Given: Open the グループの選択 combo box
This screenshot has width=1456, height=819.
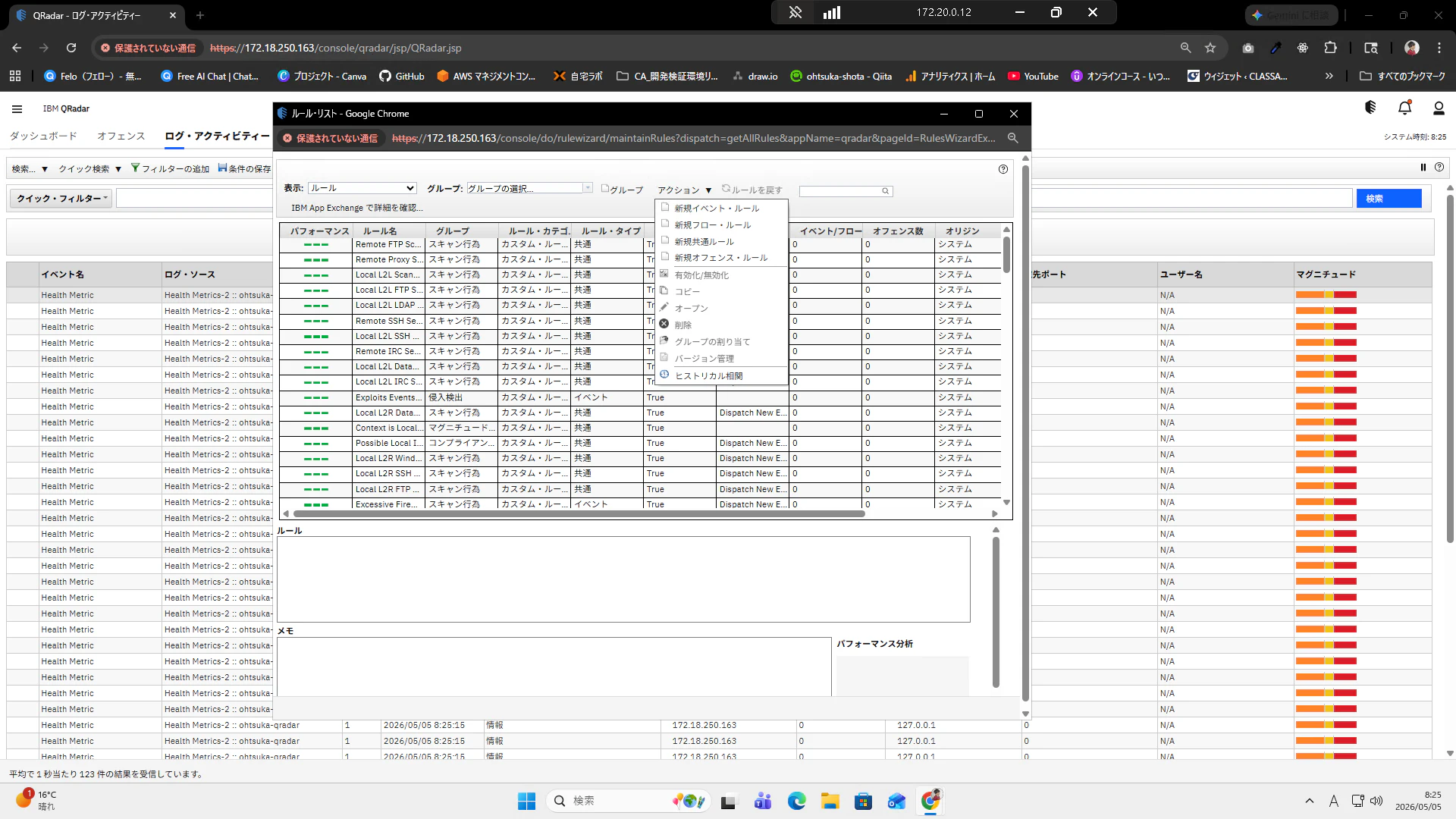Looking at the screenshot, I should 529,188.
